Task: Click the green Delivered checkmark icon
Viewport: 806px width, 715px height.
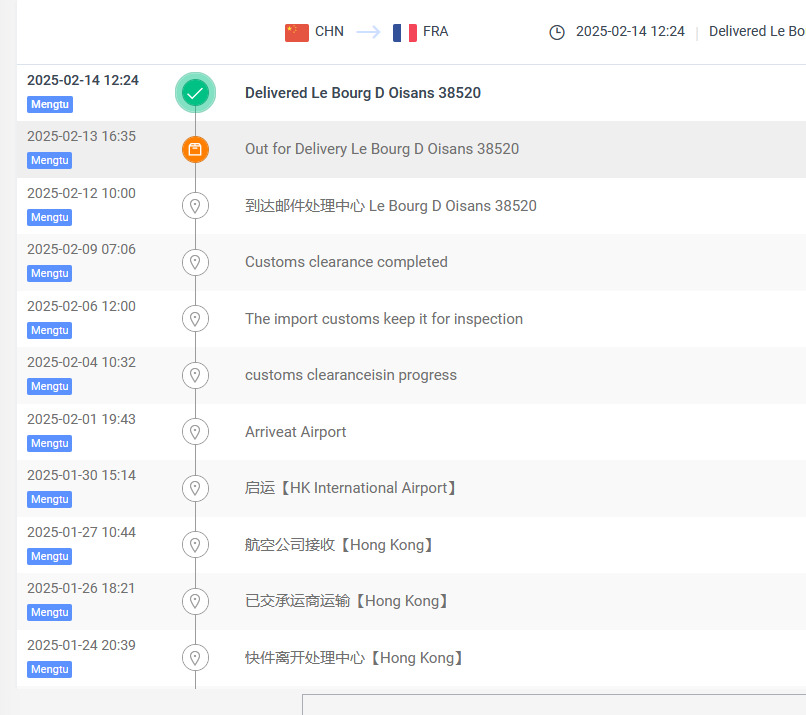Action: pyautogui.click(x=195, y=93)
